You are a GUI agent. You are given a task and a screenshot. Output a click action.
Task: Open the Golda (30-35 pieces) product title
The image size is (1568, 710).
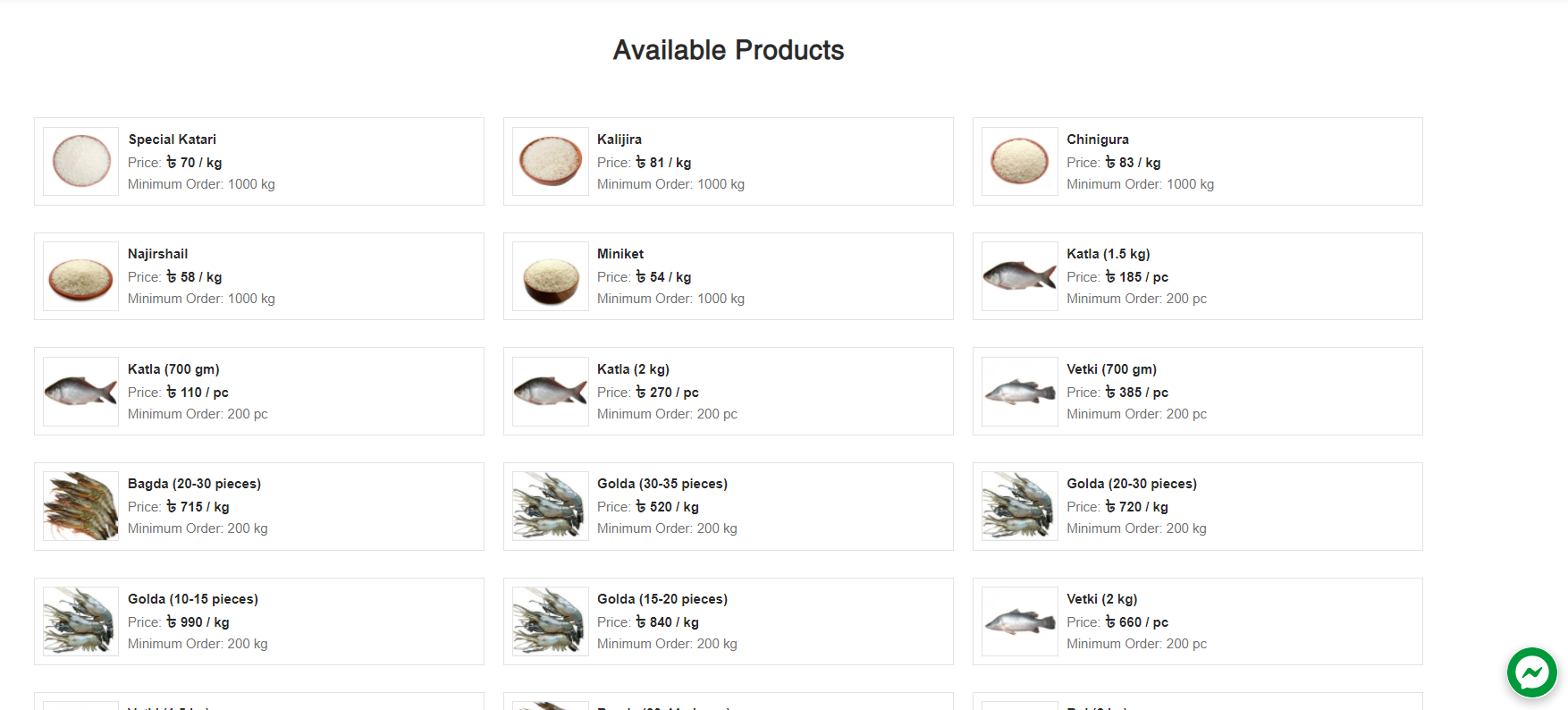[x=662, y=484]
